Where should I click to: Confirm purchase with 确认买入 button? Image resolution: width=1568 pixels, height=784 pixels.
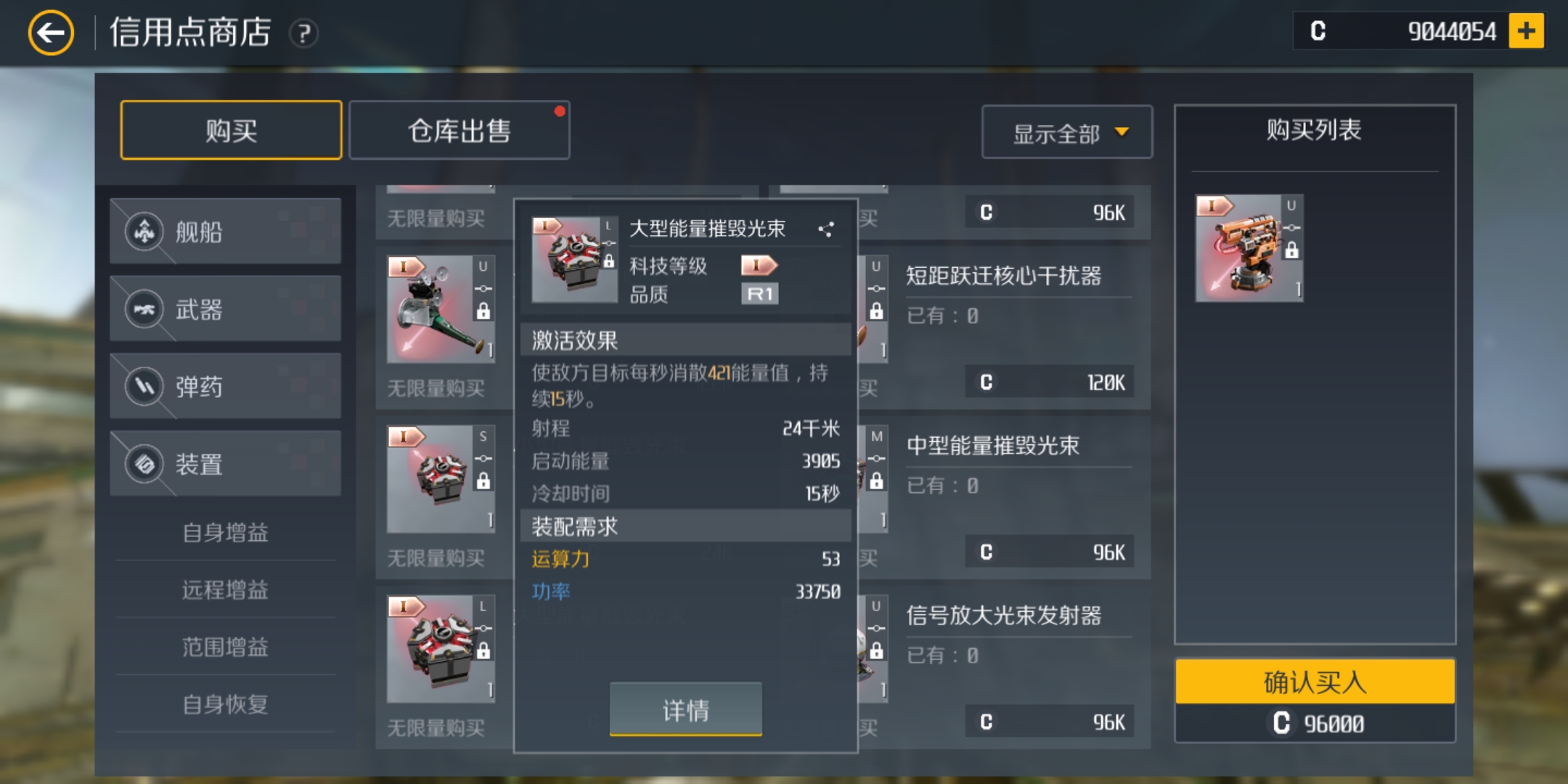pos(1315,682)
